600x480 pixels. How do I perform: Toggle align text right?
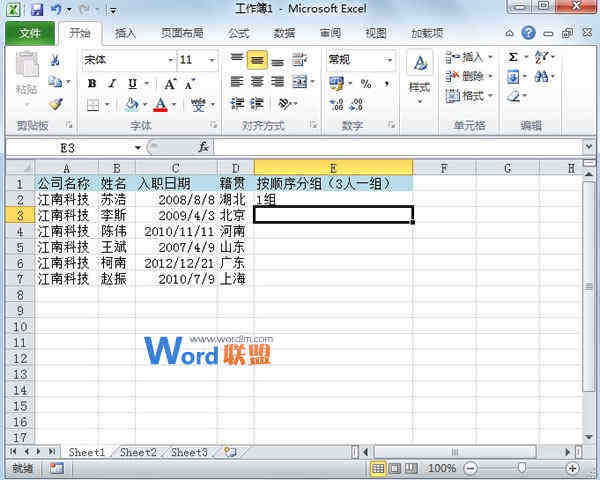click(x=277, y=82)
